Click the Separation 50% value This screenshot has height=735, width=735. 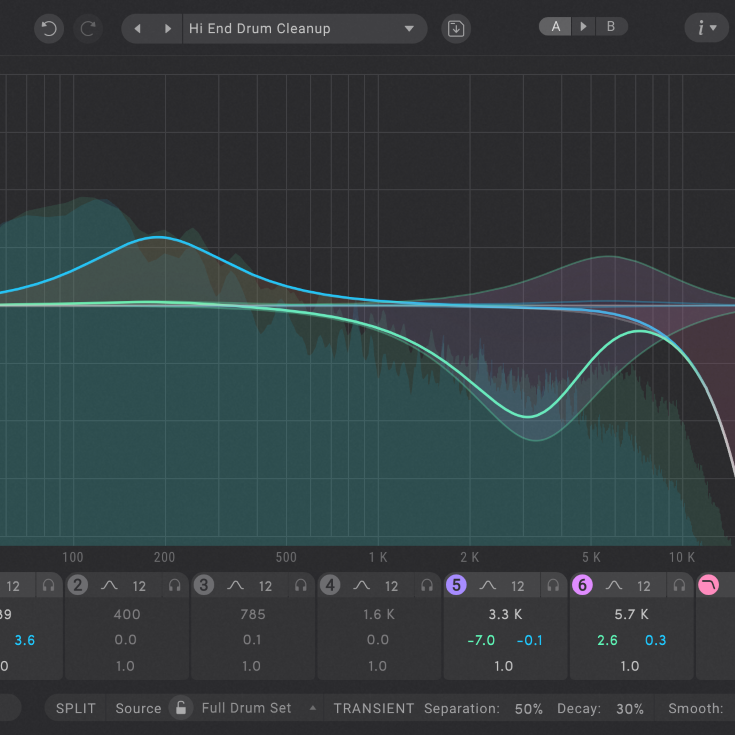528,708
